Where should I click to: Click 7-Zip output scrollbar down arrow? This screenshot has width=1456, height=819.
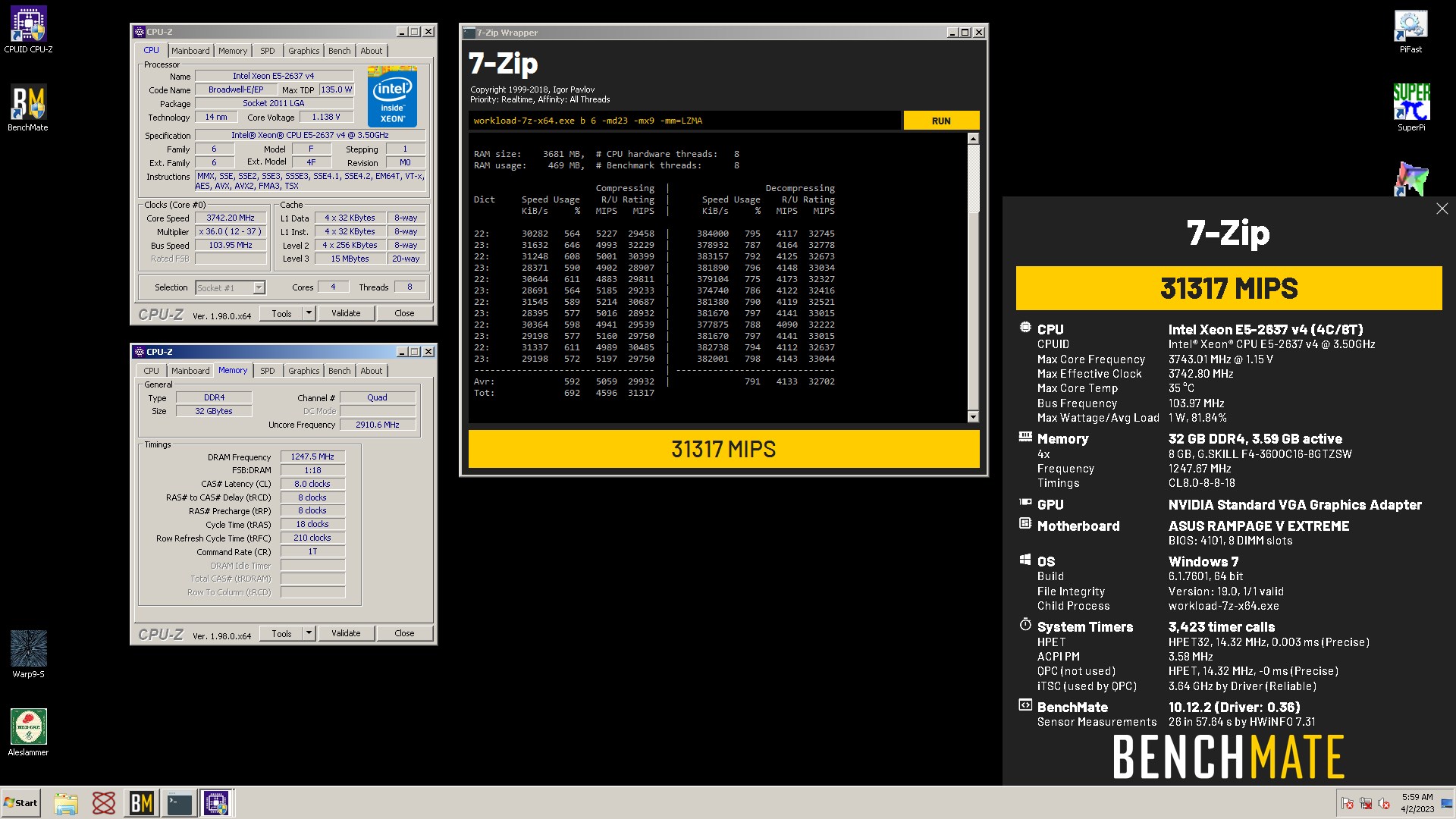point(973,416)
